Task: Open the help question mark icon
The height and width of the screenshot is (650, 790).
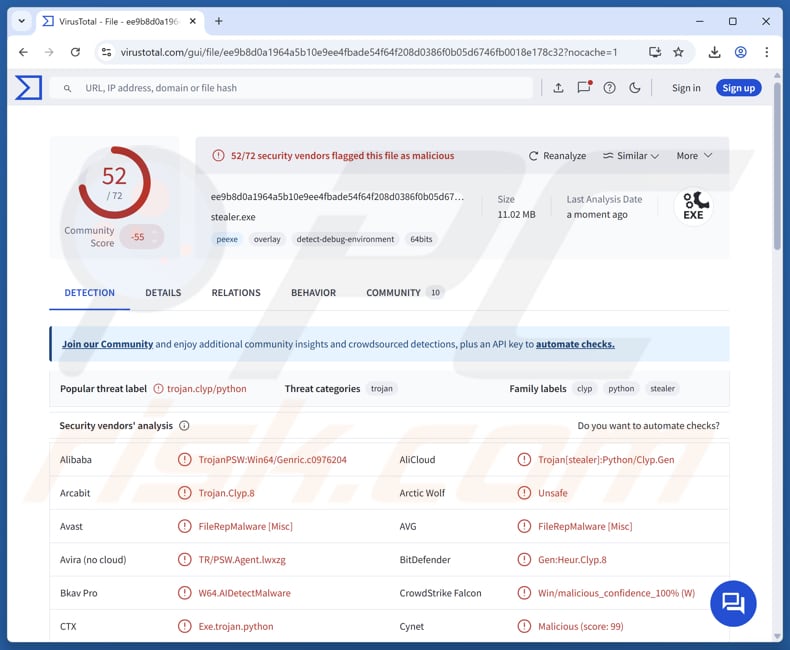Action: [x=609, y=88]
